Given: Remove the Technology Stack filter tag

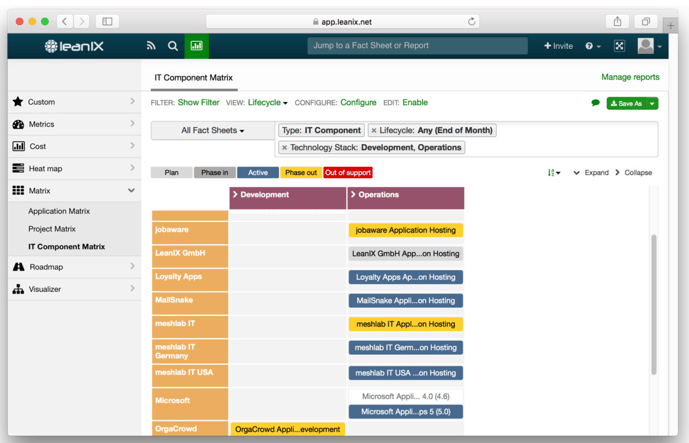Looking at the screenshot, I should pyautogui.click(x=284, y=148).
